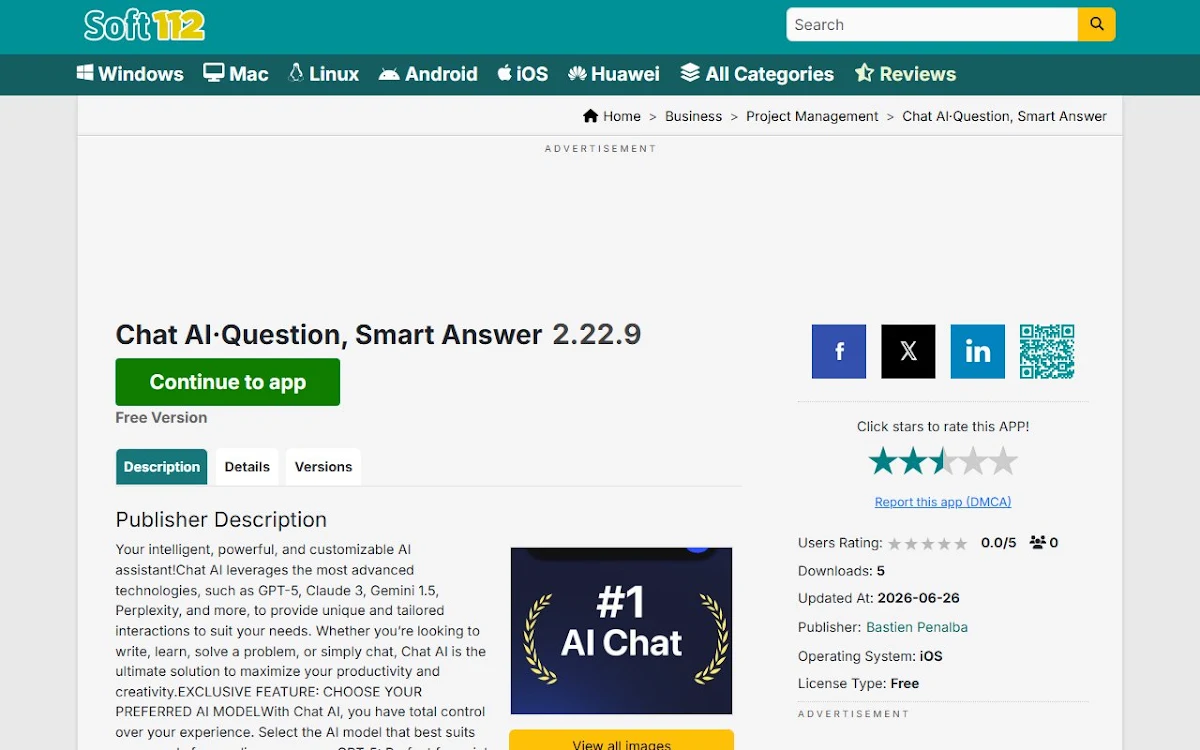Rate the app three stars
Viewport: 1200px width, 750px height.
(x=943, y=461)
